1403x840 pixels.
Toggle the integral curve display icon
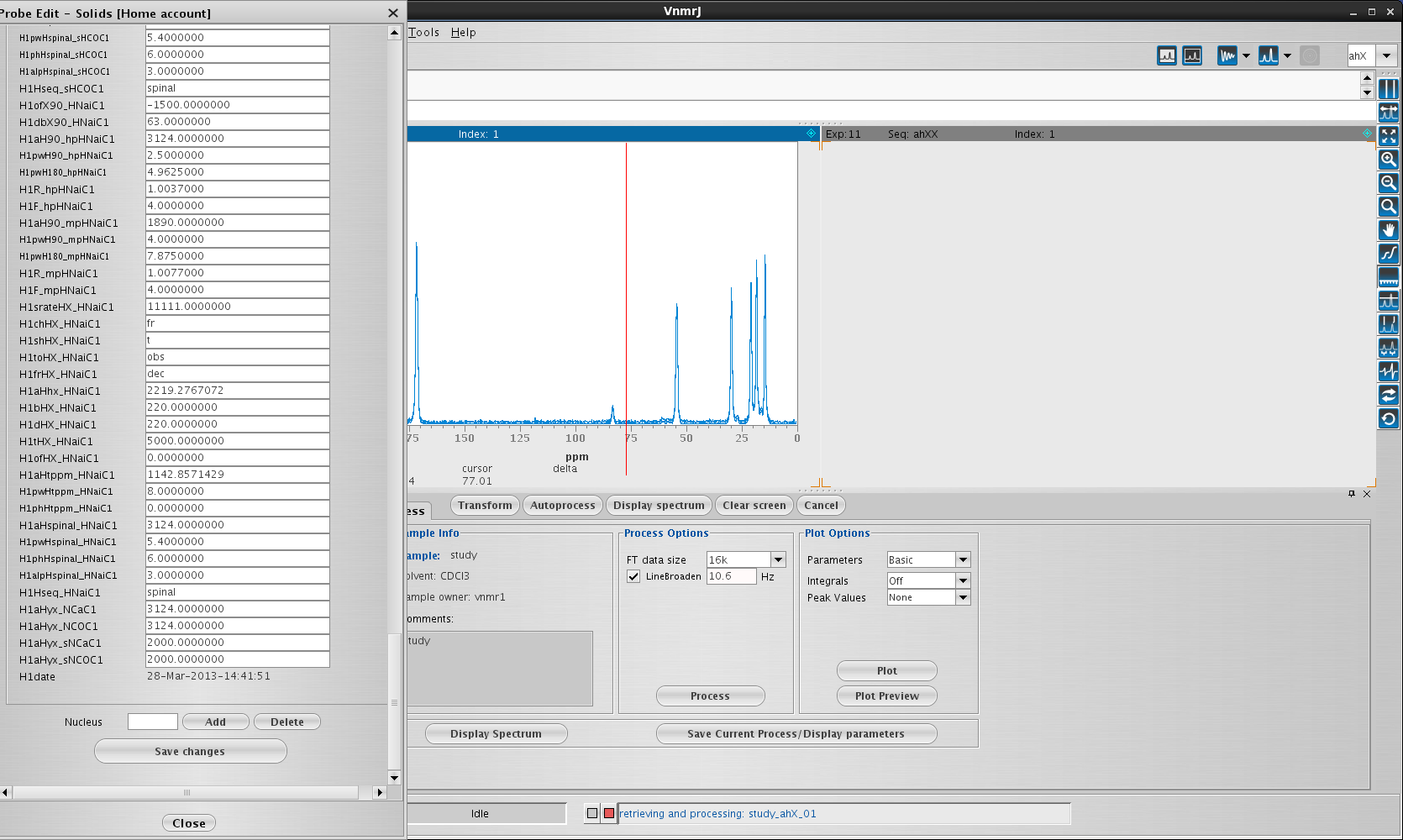(1389, 253)
